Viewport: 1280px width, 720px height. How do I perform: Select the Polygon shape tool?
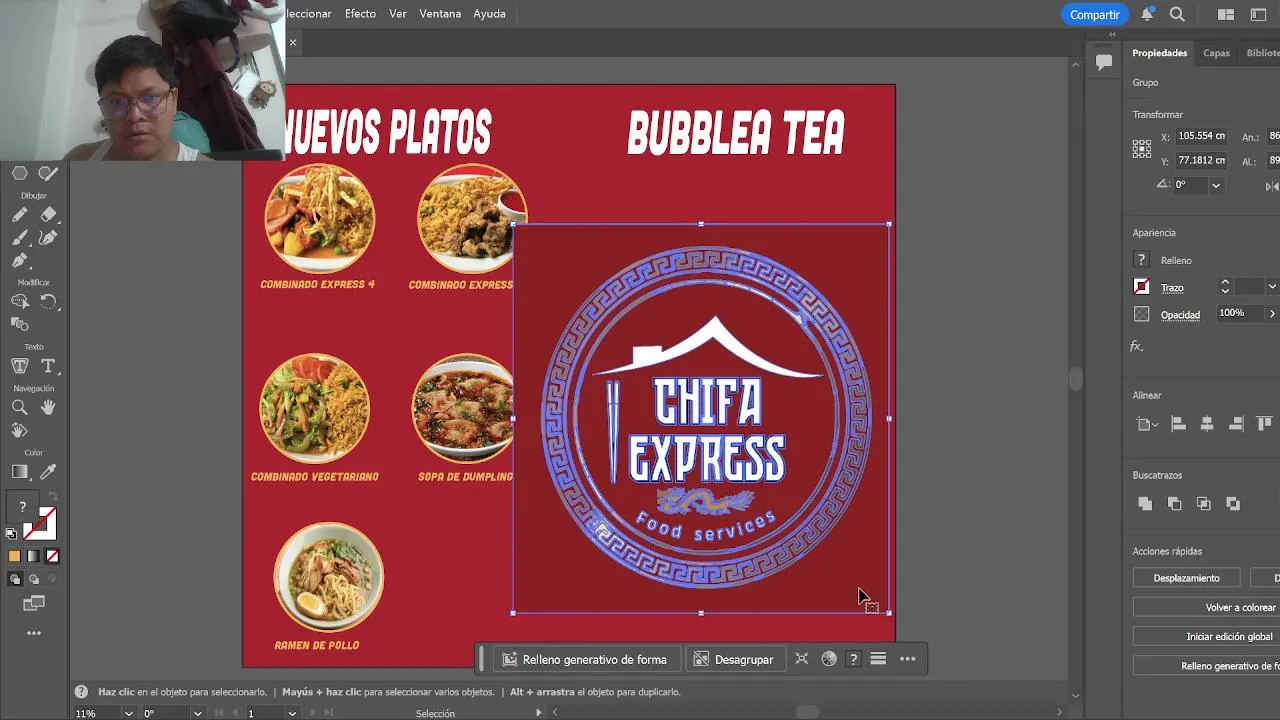[19, 173]
